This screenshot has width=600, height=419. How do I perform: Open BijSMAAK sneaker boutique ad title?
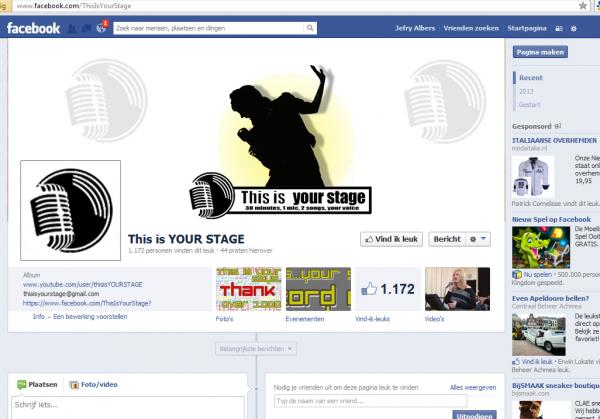556,386
